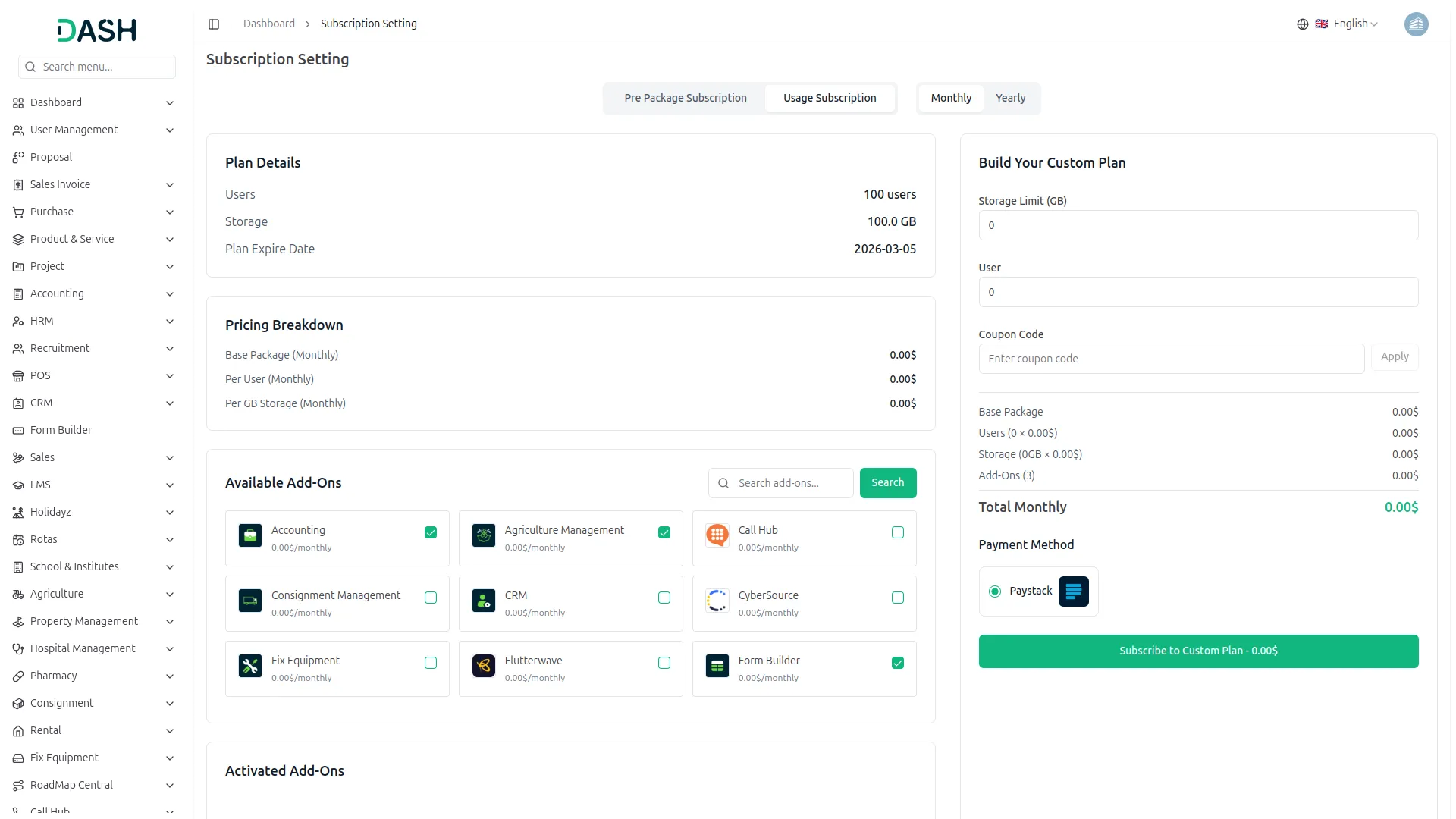Click the Accounting add-on icon

coord(250,535)
